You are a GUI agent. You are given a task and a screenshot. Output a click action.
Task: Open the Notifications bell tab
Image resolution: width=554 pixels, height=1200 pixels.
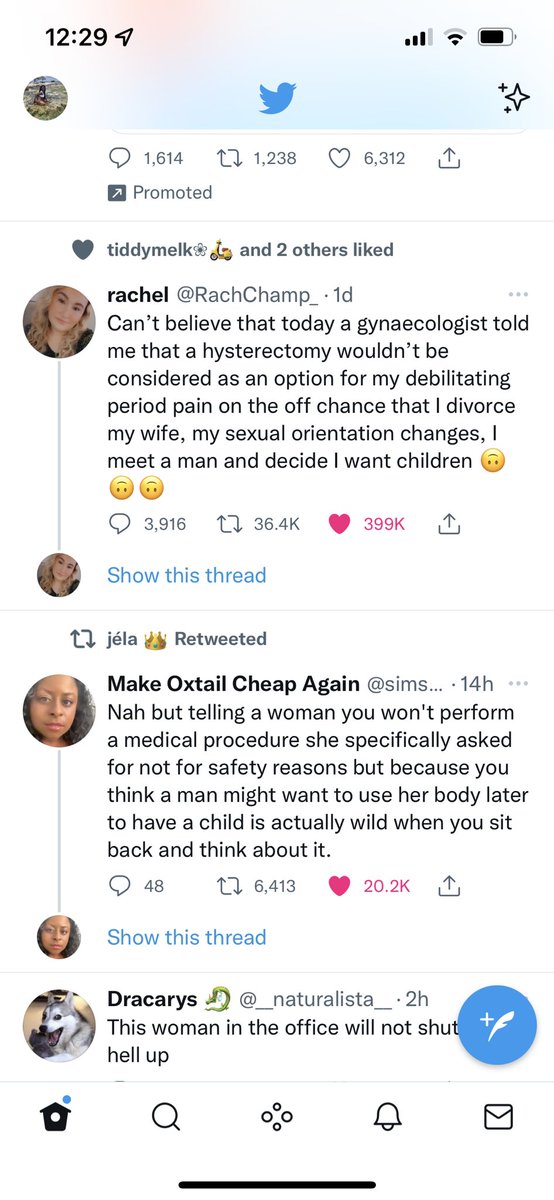click(x=387, y=1117)
